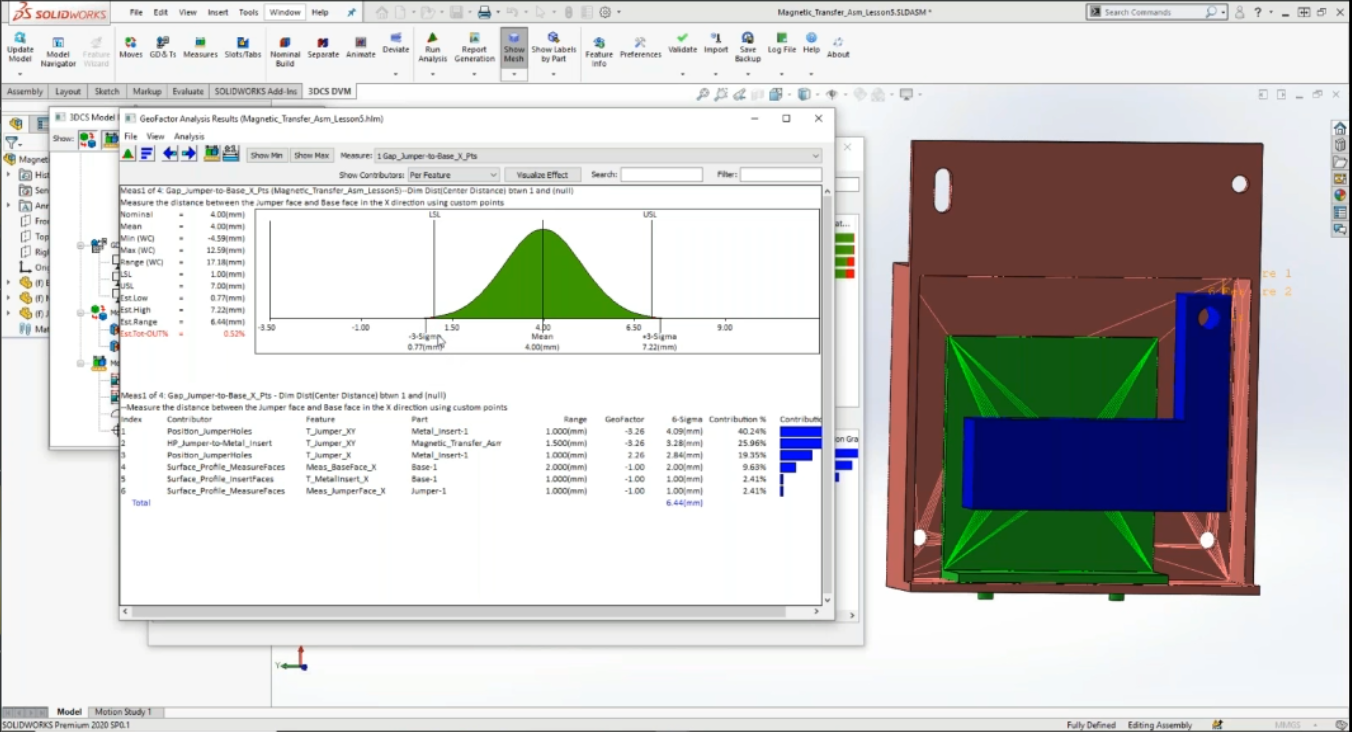Open the Slots/Tabs tool

[x=243, y=46]
